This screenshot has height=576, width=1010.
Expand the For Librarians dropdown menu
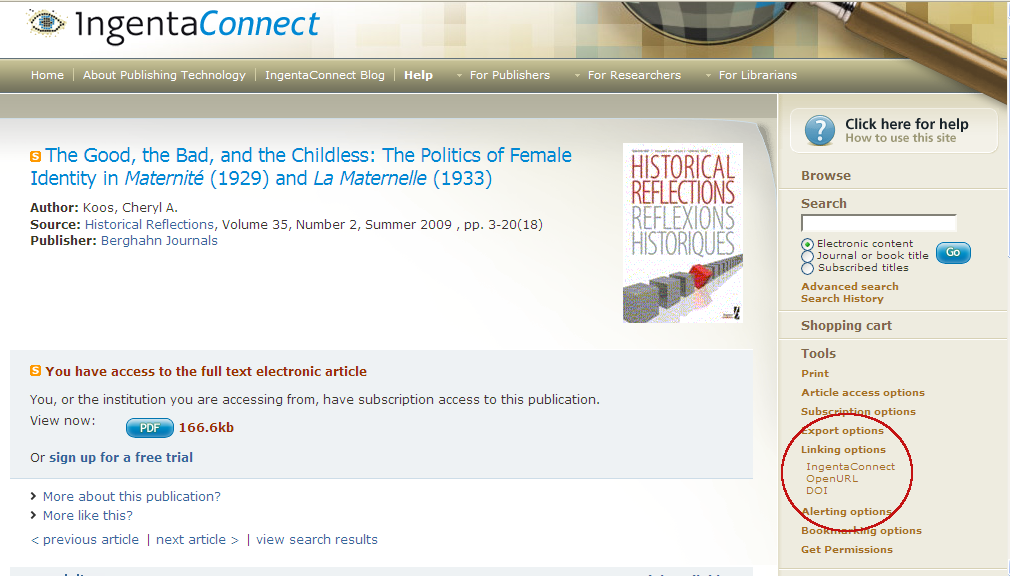click(751, 75)
